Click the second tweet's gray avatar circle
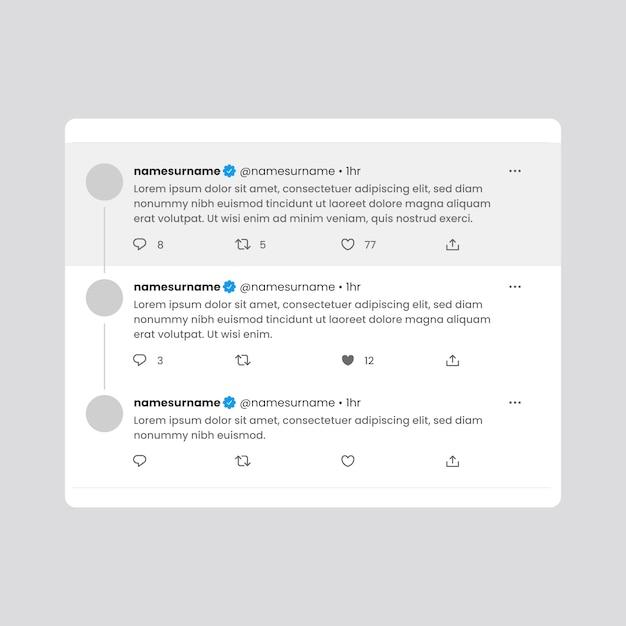 point(104,297)
